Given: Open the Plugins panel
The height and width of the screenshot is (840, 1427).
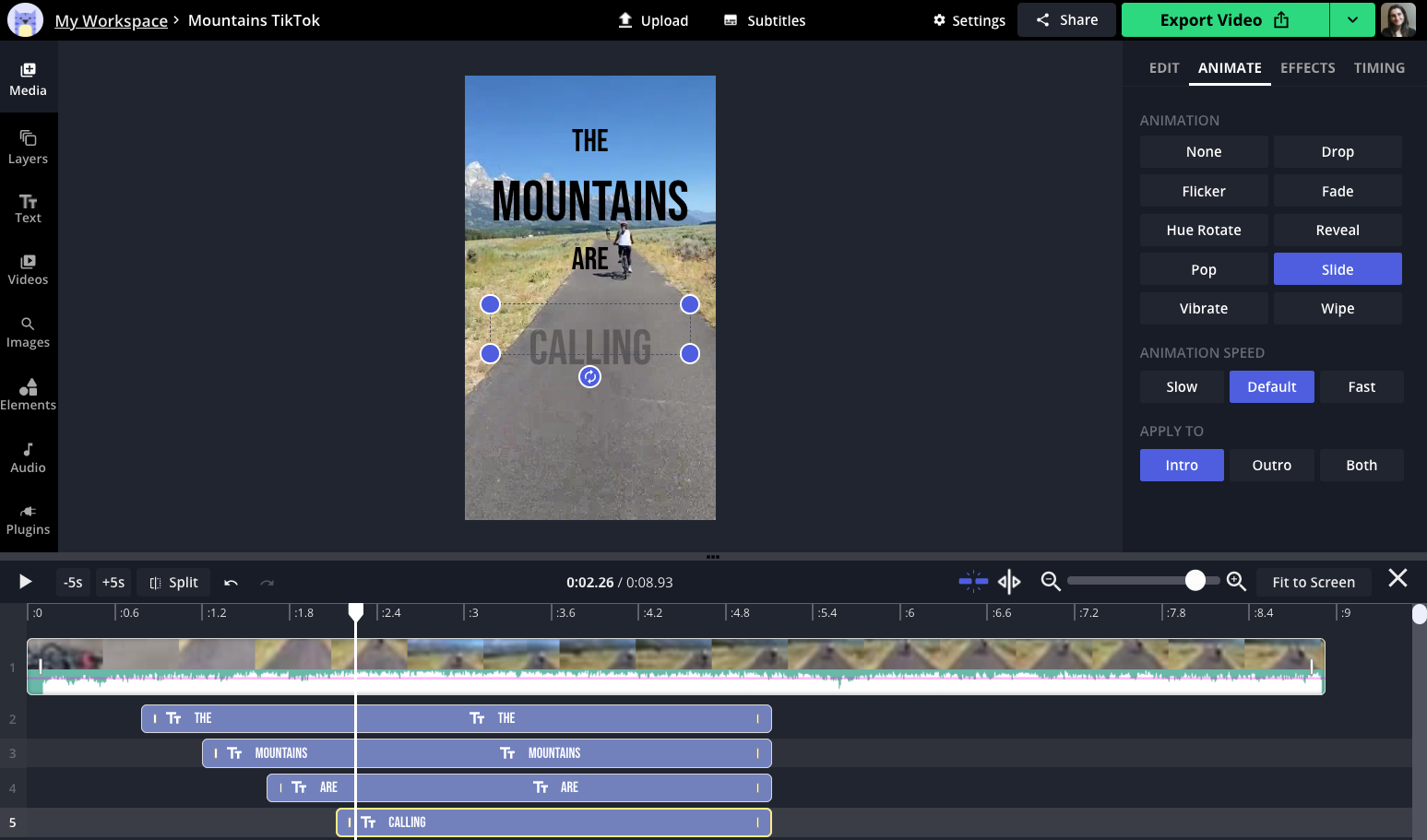Looking at the screenshot, I should click(28, 519).
